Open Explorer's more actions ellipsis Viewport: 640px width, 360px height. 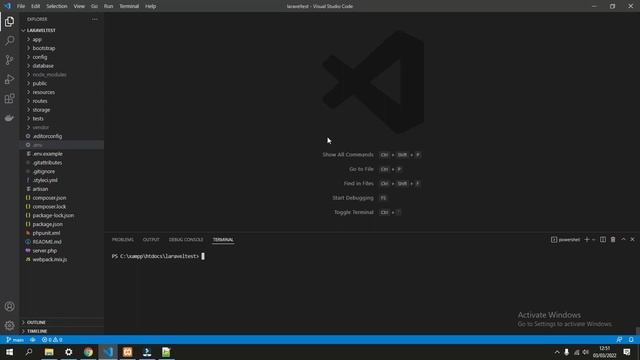tap(95, 19)
